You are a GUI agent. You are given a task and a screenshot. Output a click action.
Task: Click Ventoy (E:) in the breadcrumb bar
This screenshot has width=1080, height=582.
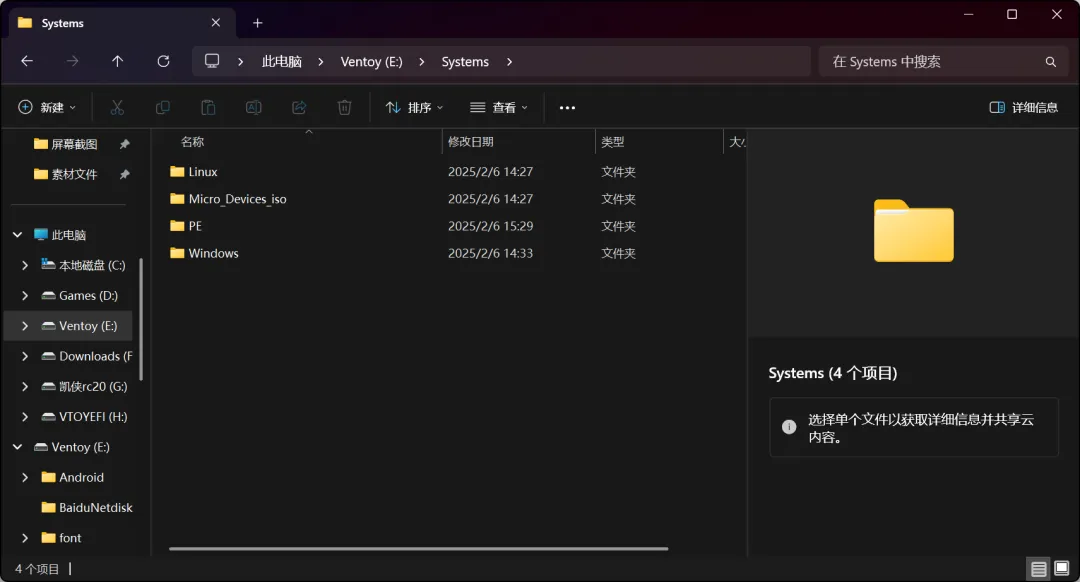click(371, 61)
